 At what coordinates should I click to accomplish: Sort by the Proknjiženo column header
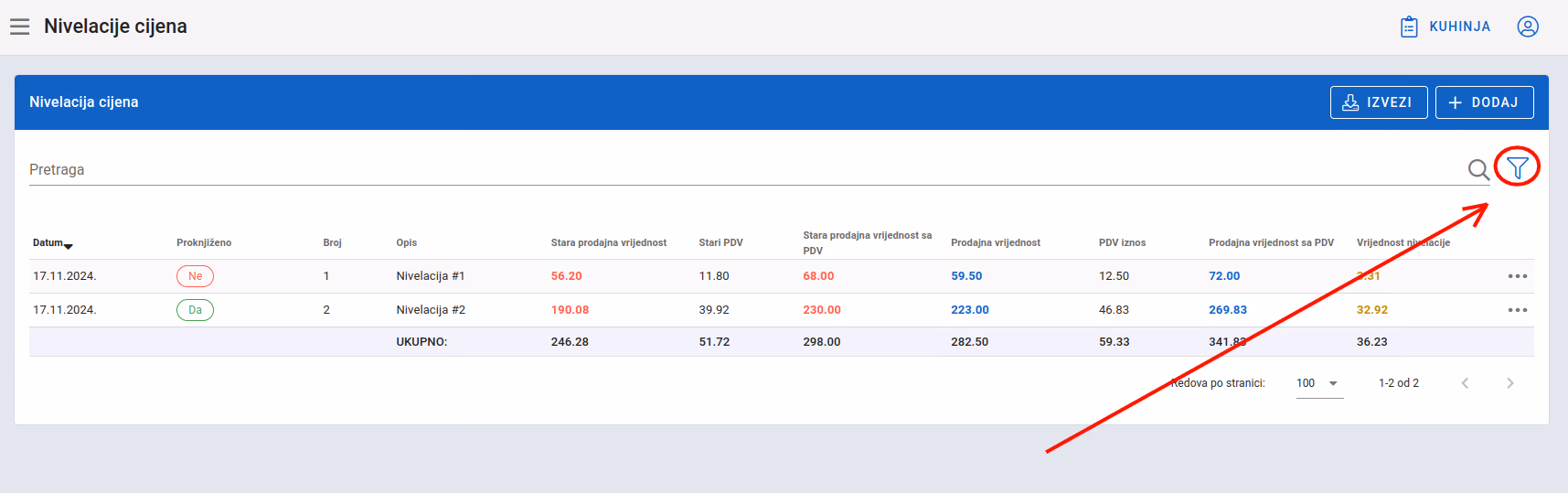(204, 243)
